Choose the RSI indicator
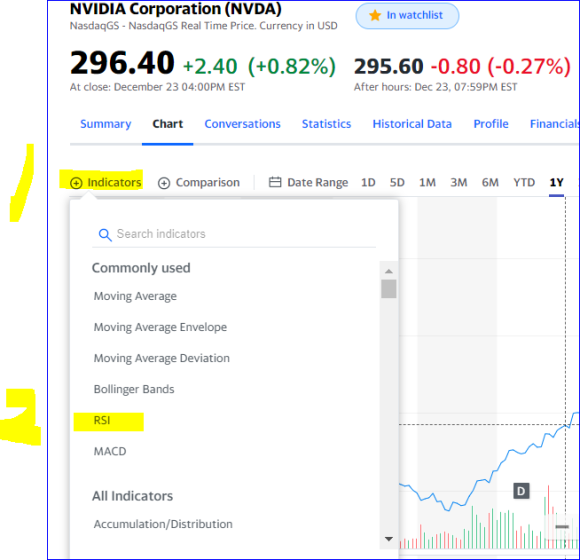 point(102,421)
